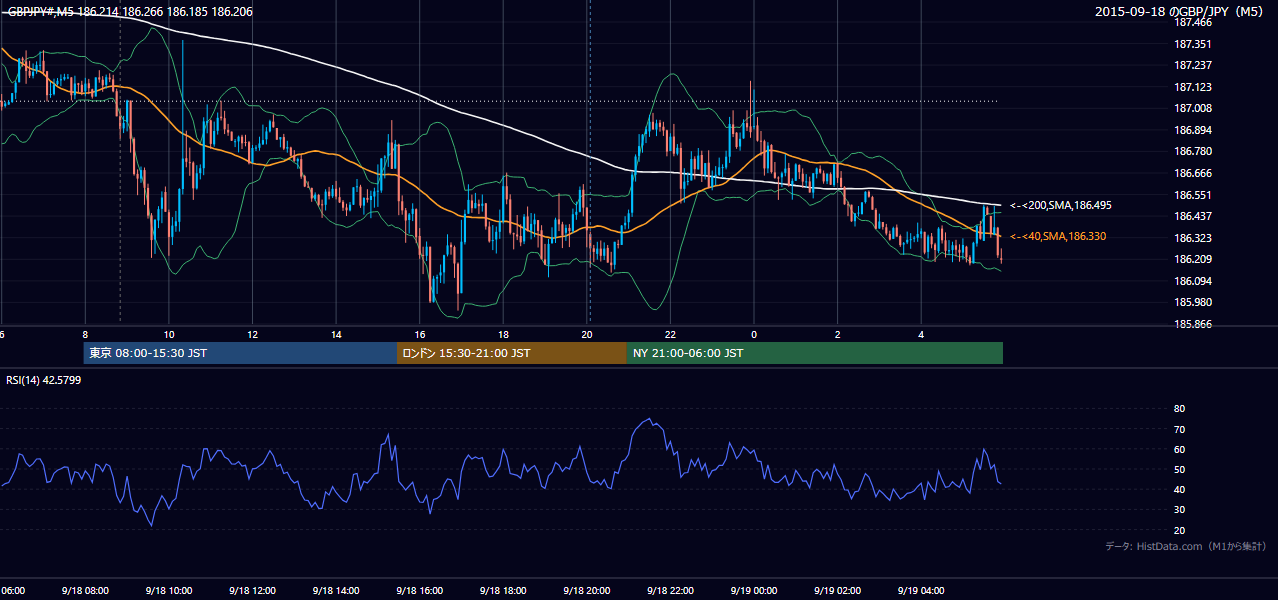The width and height of the screenshot is (1278, 600).
Task: Click the 200 SMA 186.495 line label
Action: 1061,205
